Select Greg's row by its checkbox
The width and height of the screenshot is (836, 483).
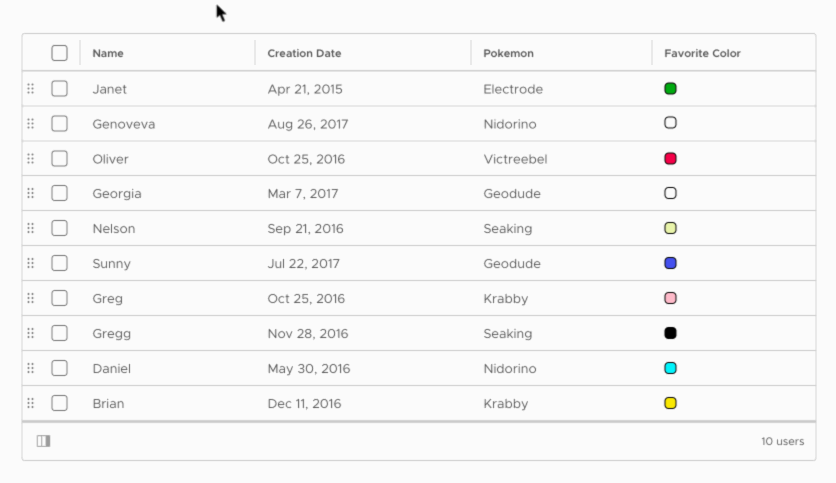(59, 298)
